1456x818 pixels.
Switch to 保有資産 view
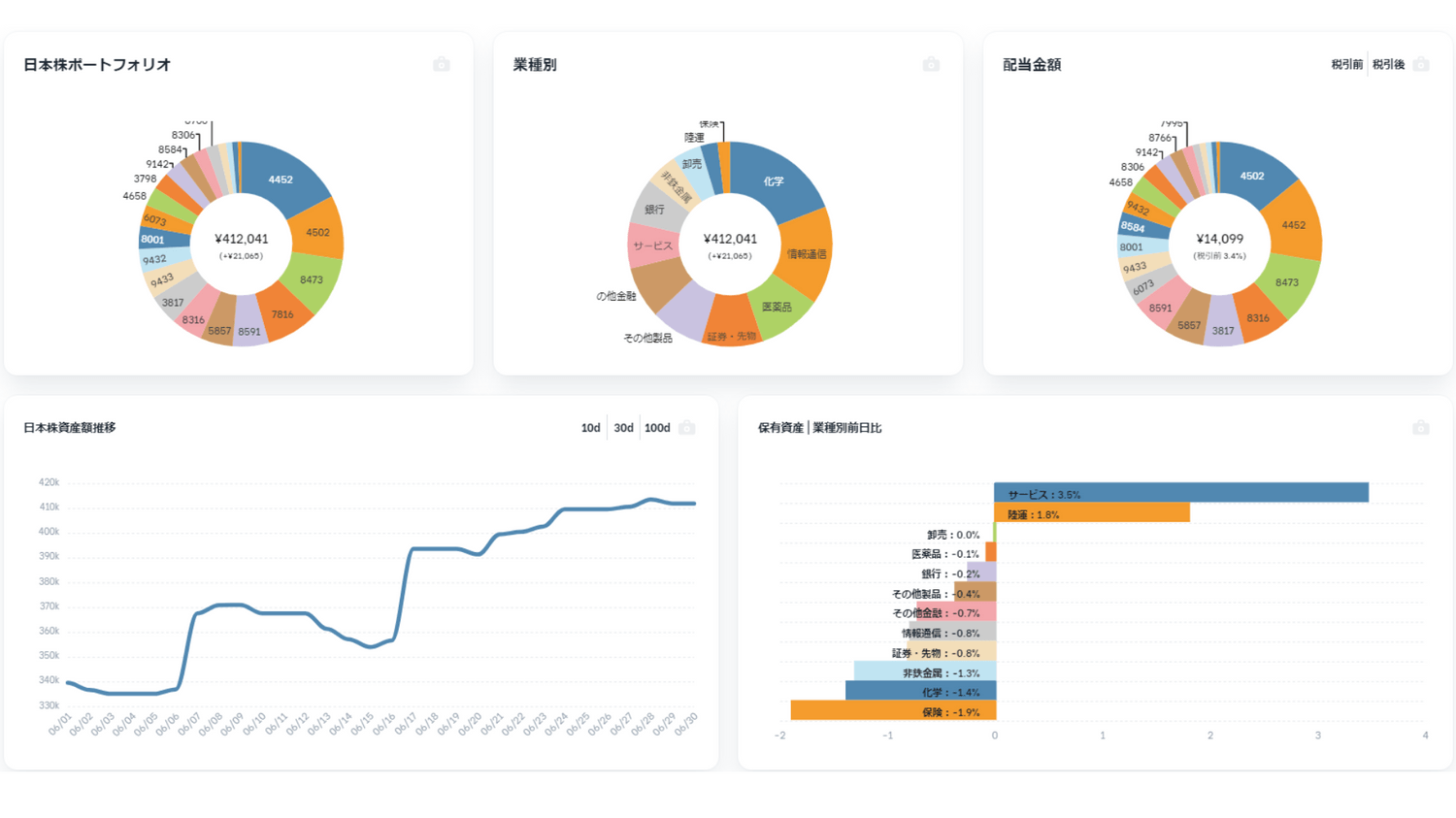(780, 428)
